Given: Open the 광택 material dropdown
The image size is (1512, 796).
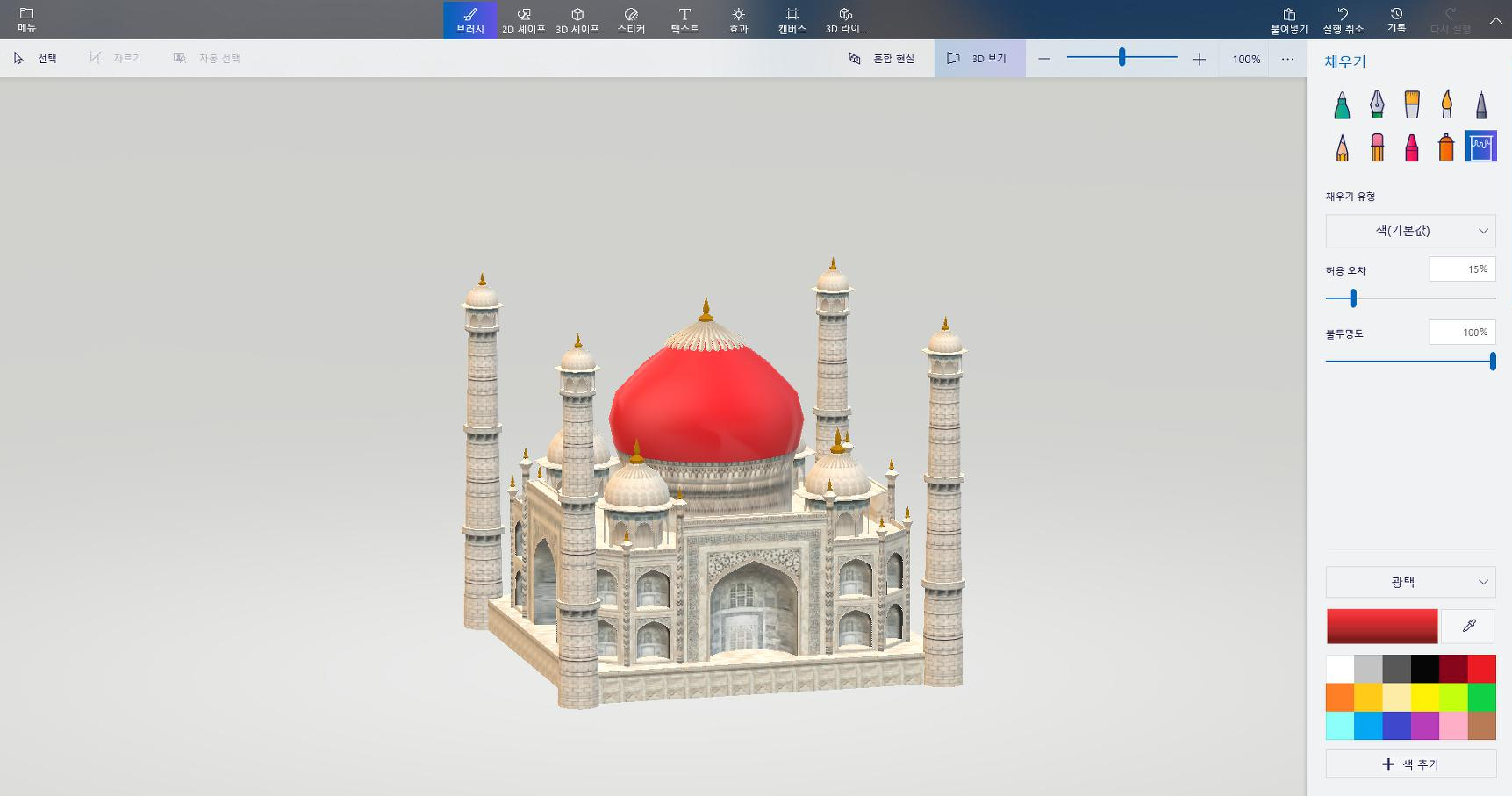Looking at the screenshot, I should [1410, 582].
